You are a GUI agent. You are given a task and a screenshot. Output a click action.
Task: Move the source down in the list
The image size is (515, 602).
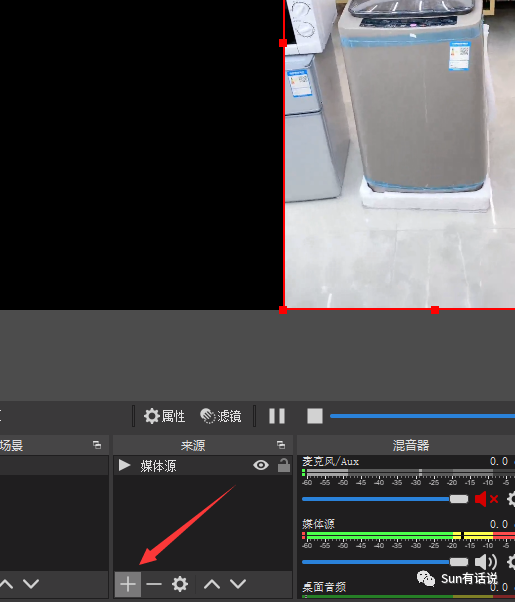pos(238,584)
